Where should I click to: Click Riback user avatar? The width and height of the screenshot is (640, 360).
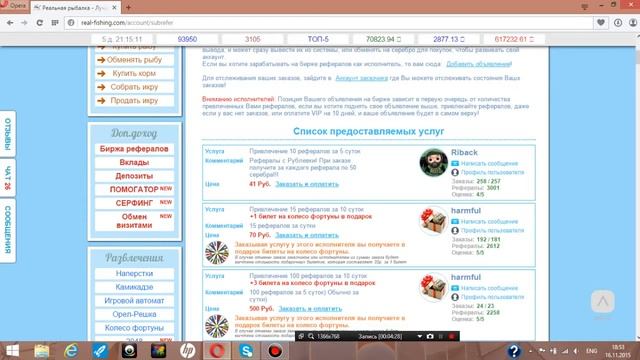[x=433, y=162]
